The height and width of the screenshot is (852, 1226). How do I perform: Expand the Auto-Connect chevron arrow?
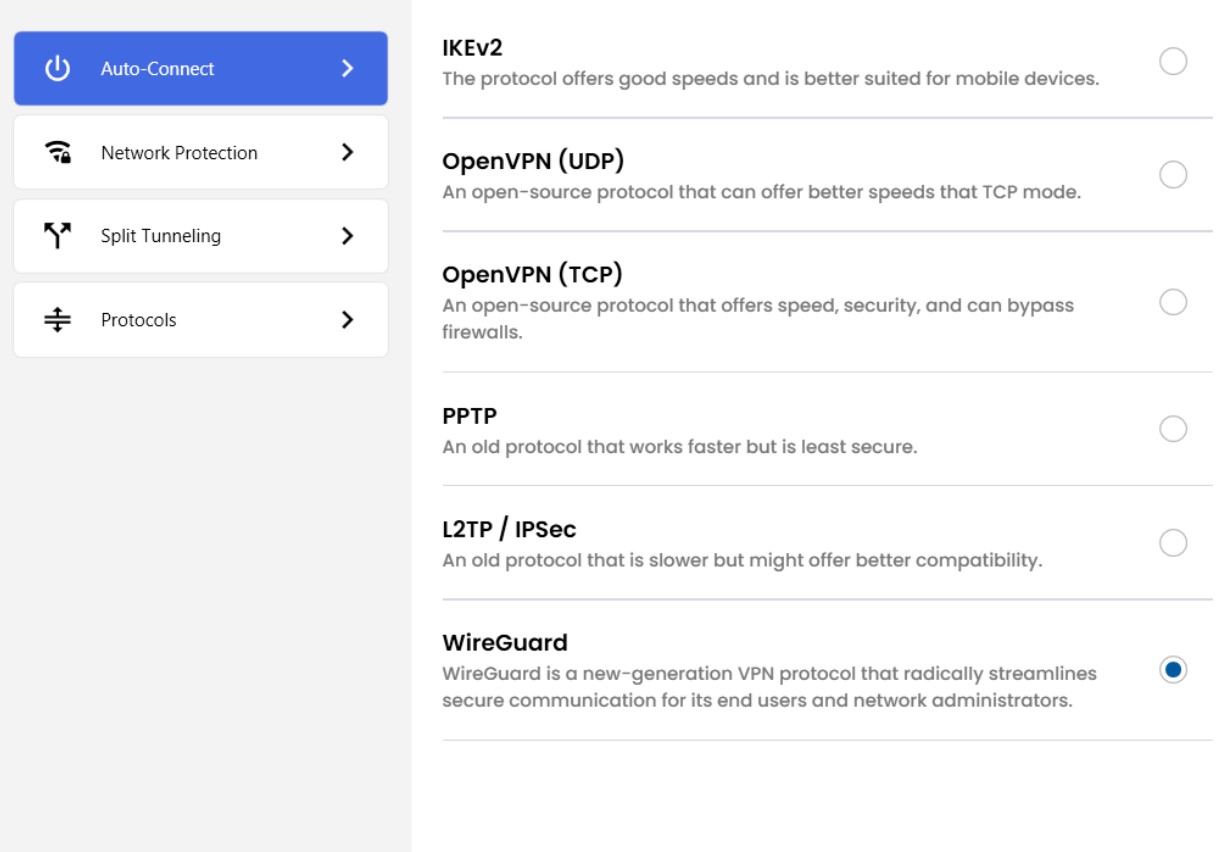pos(347,69)
